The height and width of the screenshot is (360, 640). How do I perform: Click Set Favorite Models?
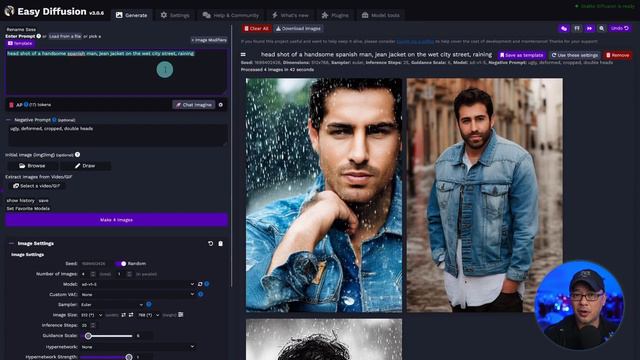pyautogui.click(x=28, y=209)
